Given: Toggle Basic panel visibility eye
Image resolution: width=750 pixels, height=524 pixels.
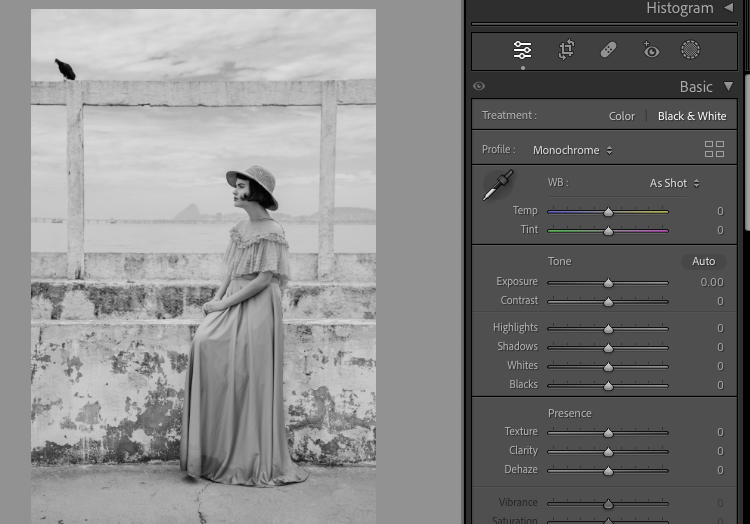Looking at the screenshot, I should pos(479,87).
